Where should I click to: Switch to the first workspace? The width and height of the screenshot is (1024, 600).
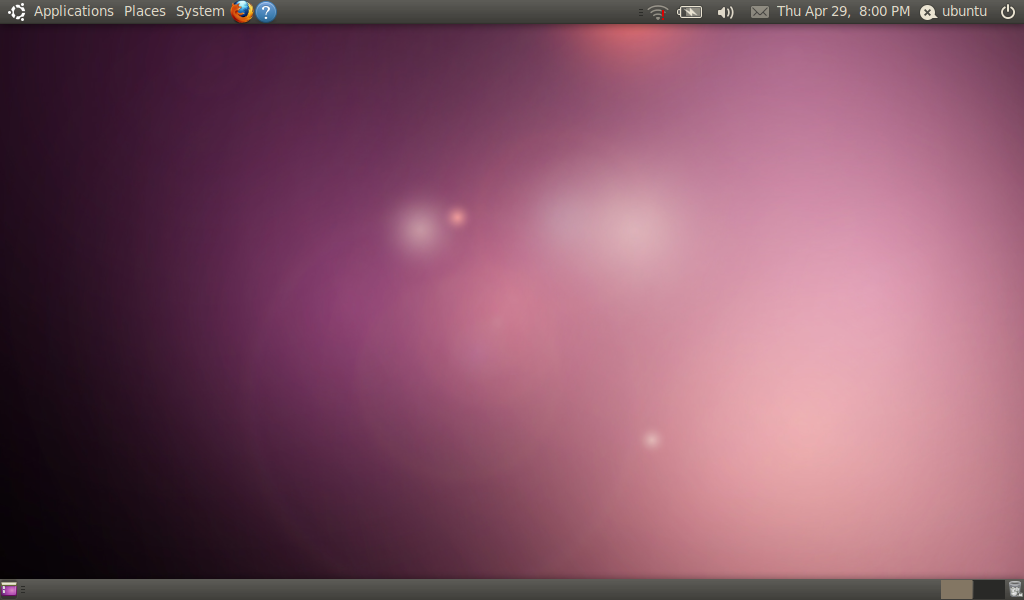[957, 590]
